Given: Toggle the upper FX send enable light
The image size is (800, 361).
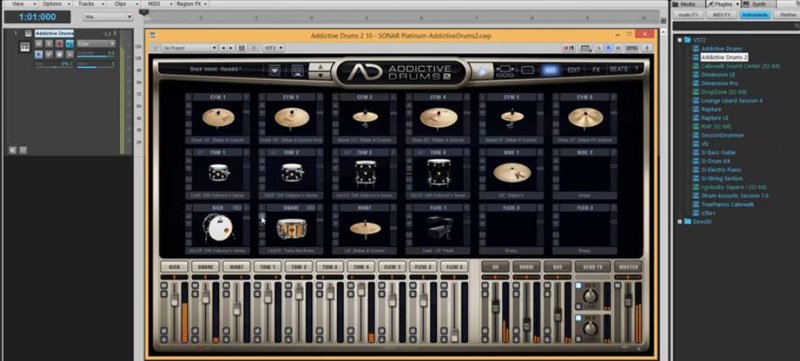Looking at the screenshot, I should [579, 286].
